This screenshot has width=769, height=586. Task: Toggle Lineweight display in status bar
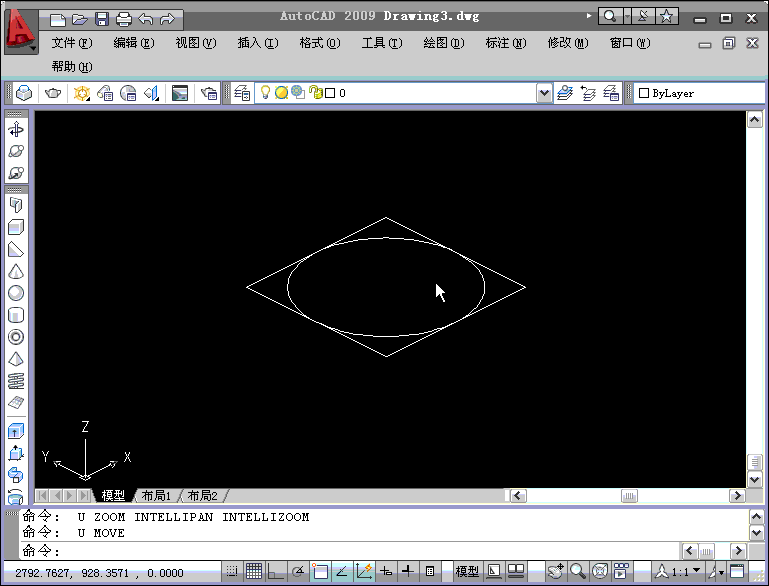(x=408, y=571)
